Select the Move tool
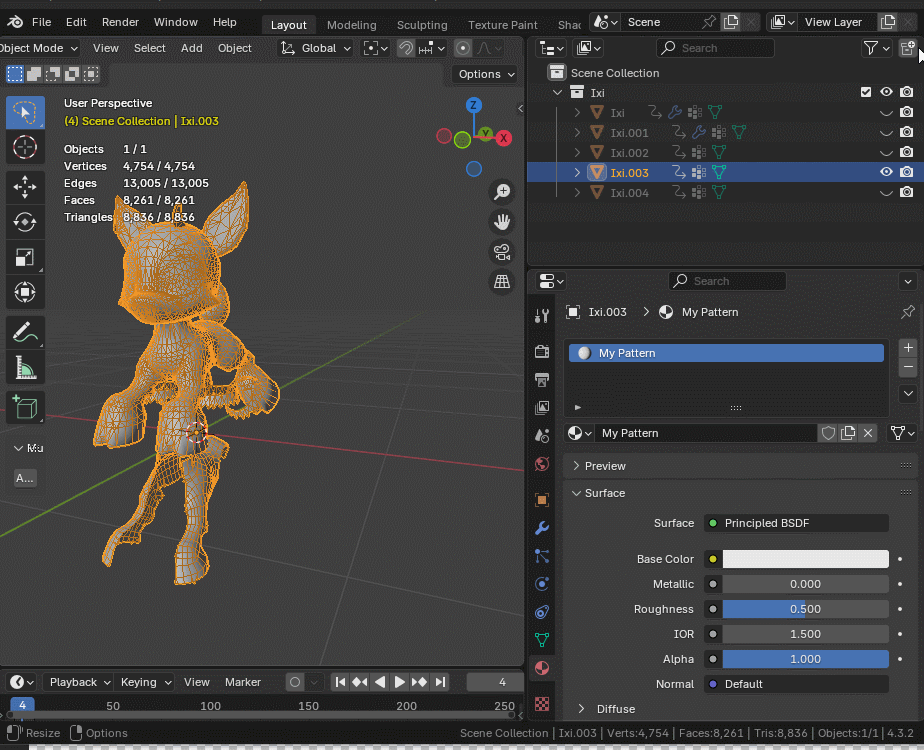The image size is (924, 750). click(25, 187)
